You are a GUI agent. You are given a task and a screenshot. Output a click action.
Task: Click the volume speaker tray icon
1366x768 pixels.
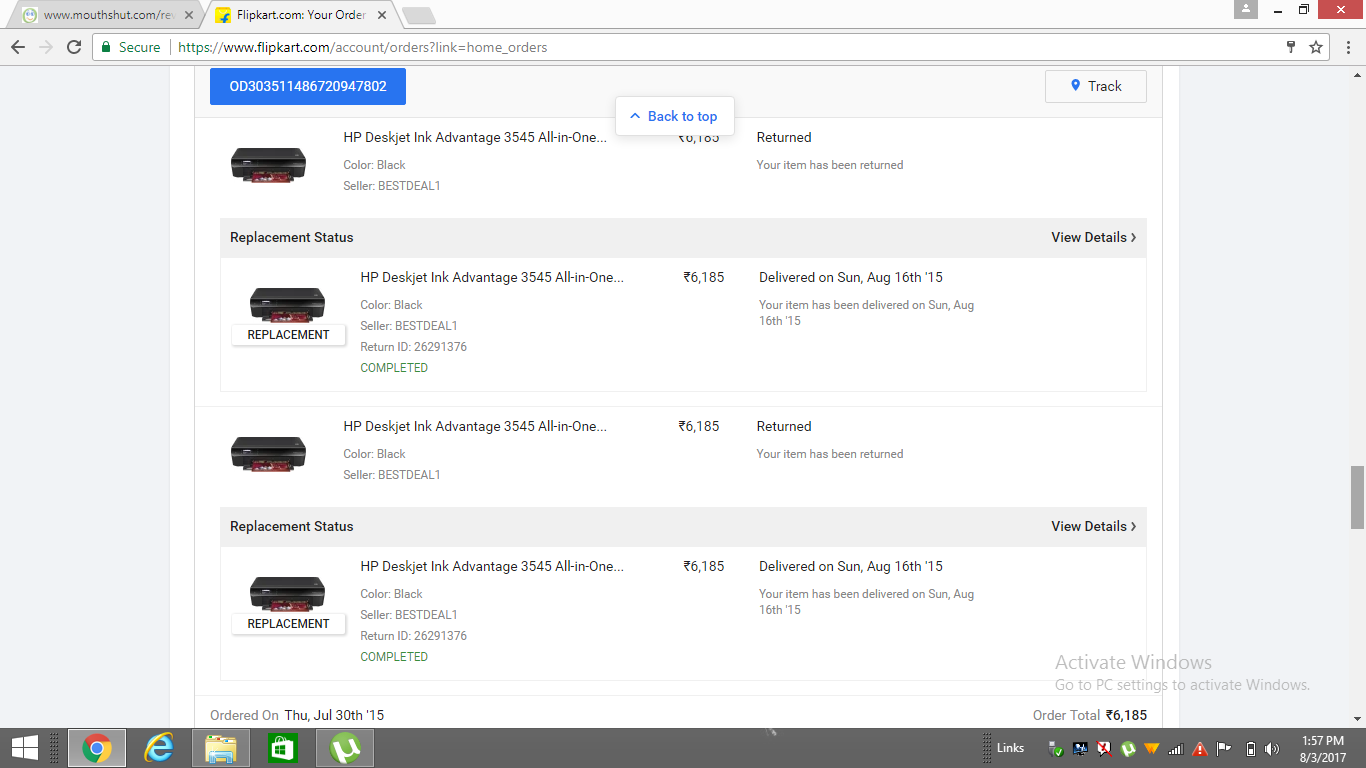pyautogui.click(x=1272, y=748)
